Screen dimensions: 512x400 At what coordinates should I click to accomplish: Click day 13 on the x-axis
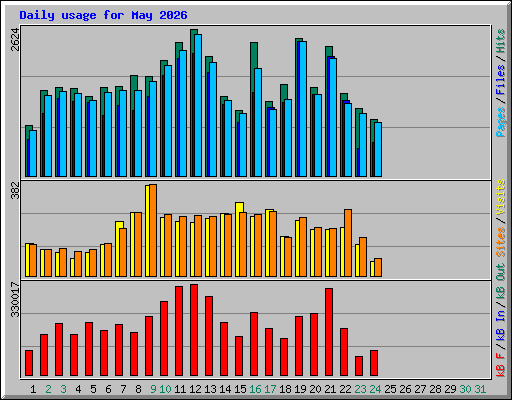(210, 389)
